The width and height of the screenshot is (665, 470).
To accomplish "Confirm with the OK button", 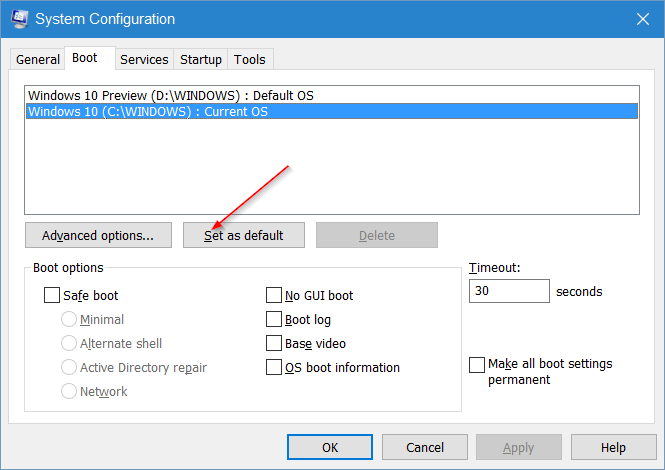I will pos(330,447).
